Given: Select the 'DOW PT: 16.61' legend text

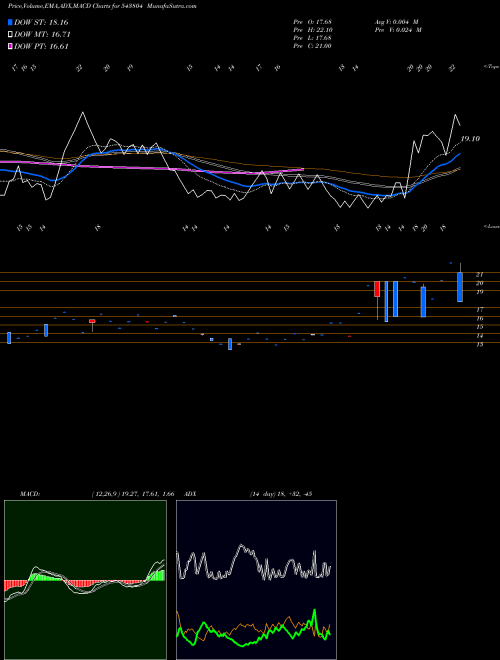Looking at the screenshot, I should click(41, 47).
